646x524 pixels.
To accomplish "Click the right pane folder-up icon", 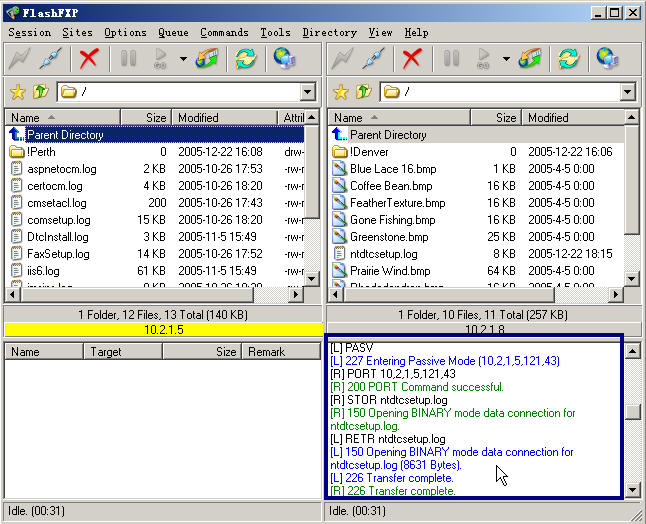I will 364,91.
